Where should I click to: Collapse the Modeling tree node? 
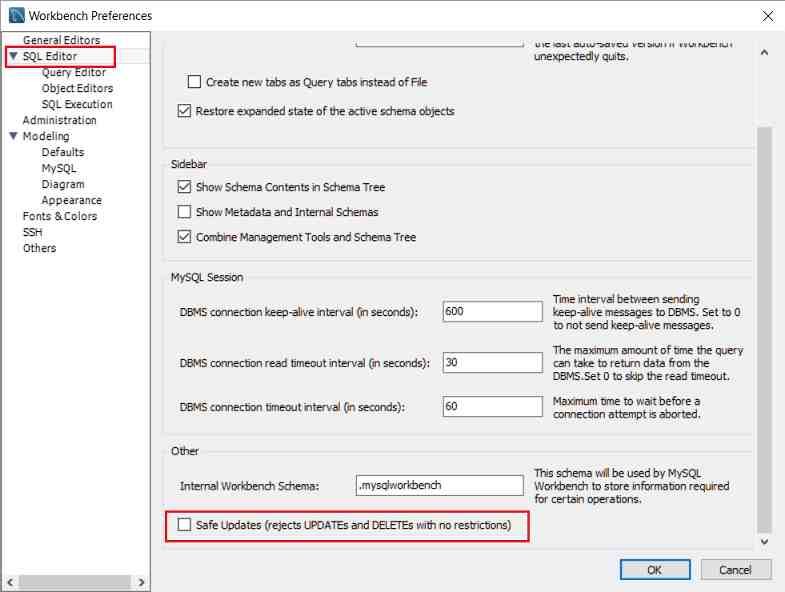point(13,137)
